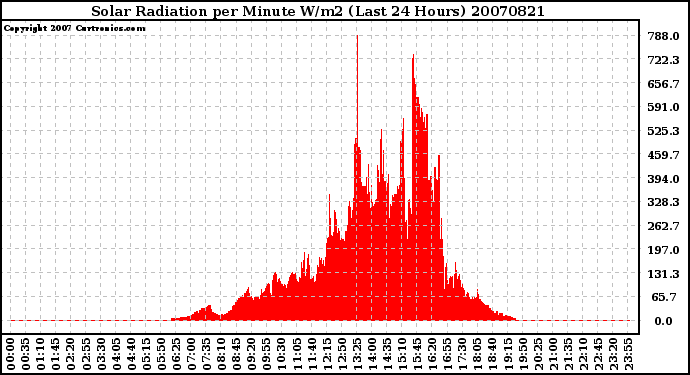Click the 591.0 y-axis label
Image resolution: width=690 pixels, height=375 pixels.
tap(663, 107)
